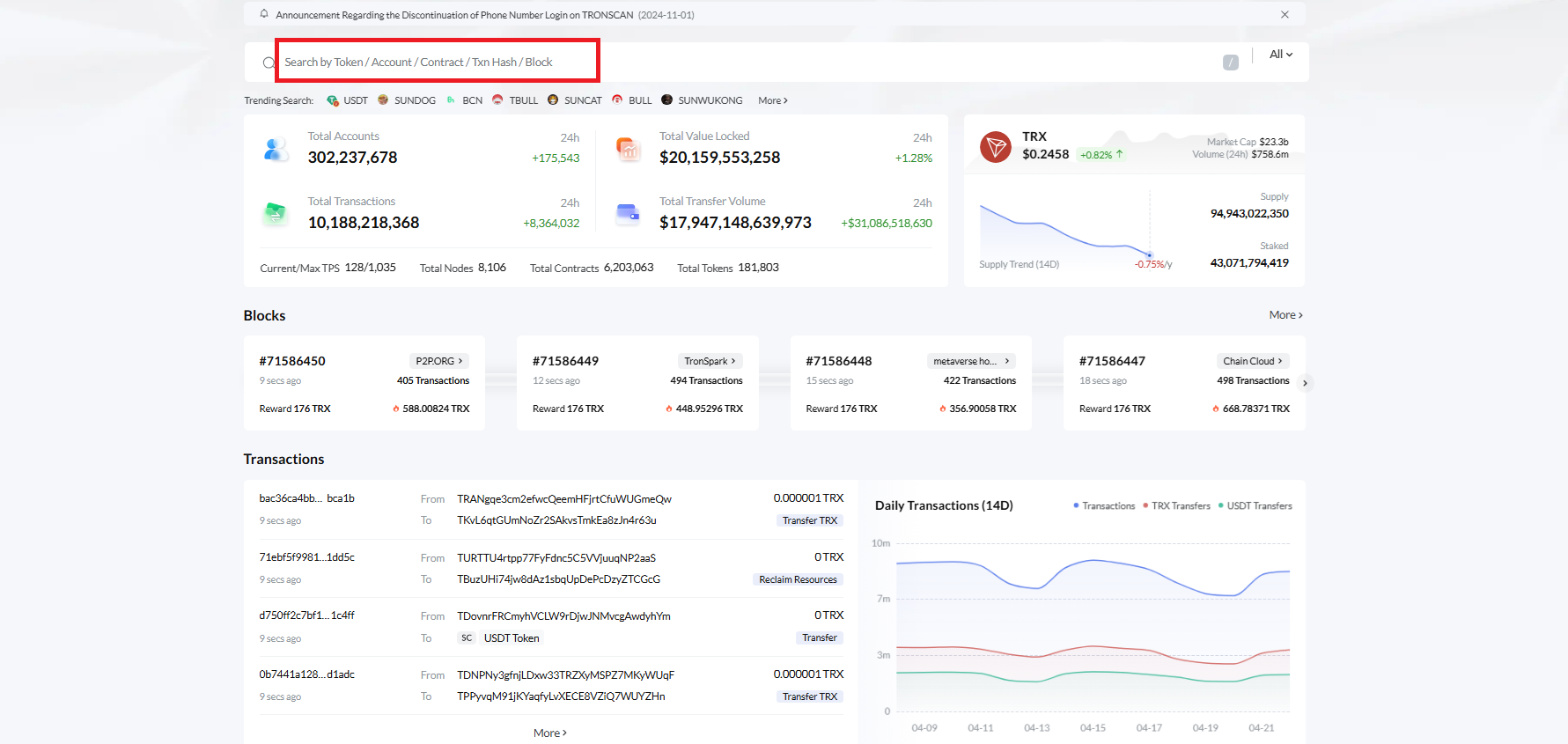This screenshot has width=1568, height=744.
Task: Open TronSpark producer chip
Action: point(710,361)
